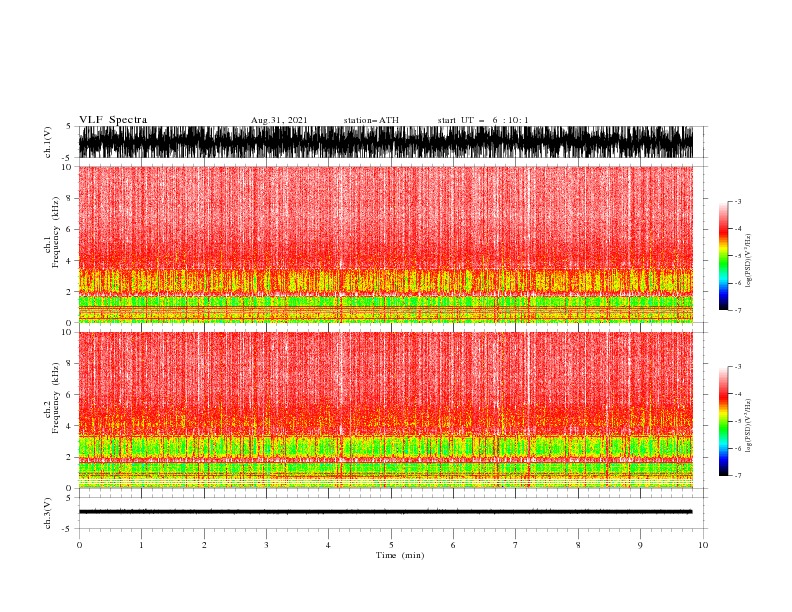Click the time axis tick label "3"

(266, 545)
